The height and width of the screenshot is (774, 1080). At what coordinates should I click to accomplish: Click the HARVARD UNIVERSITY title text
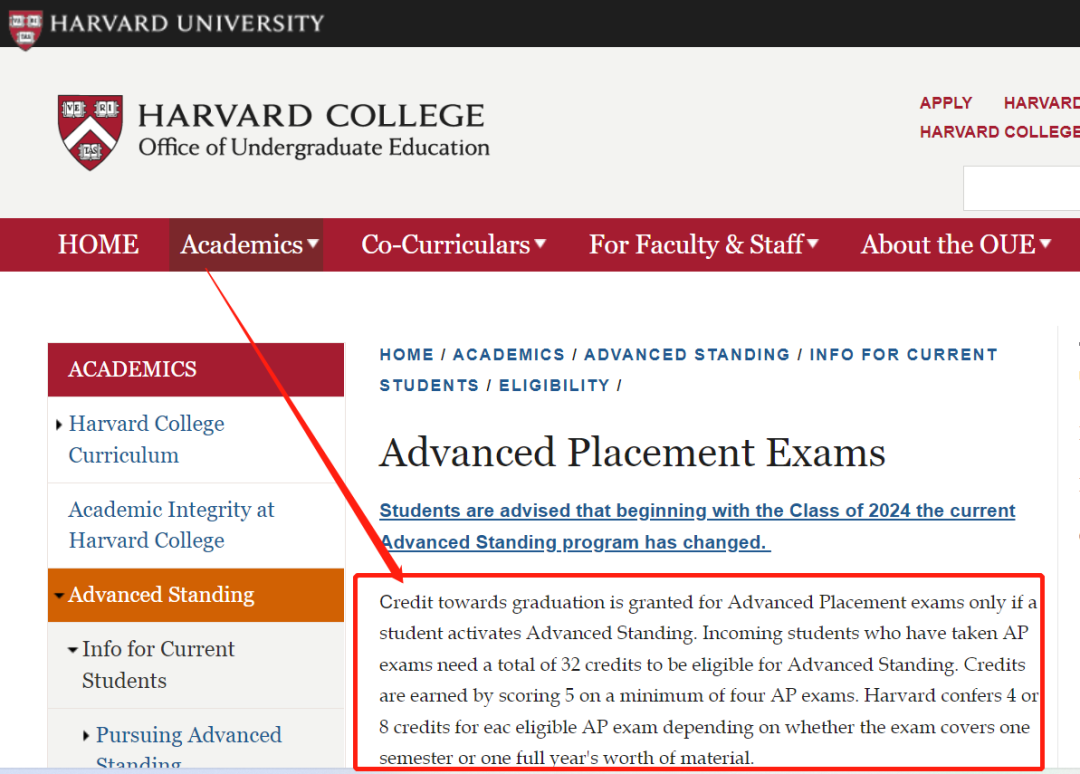187,23
